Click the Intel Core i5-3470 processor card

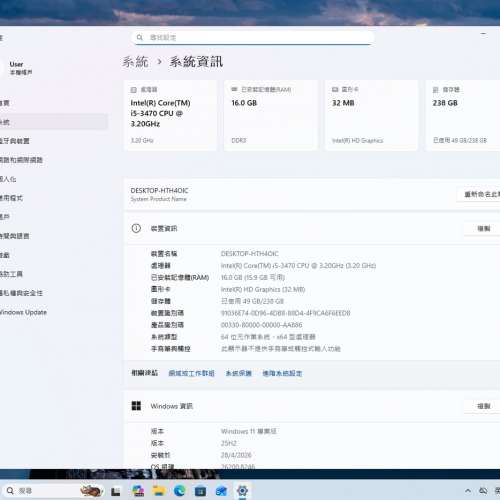pos(170,115)
